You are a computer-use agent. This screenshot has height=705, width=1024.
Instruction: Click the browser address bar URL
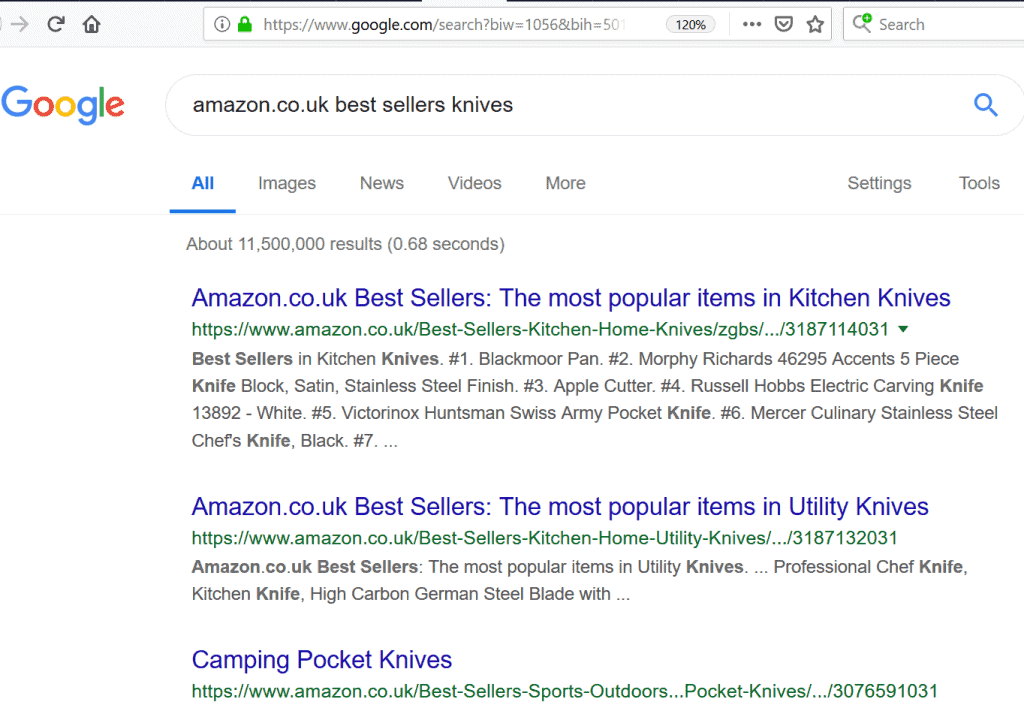[444, 25]
